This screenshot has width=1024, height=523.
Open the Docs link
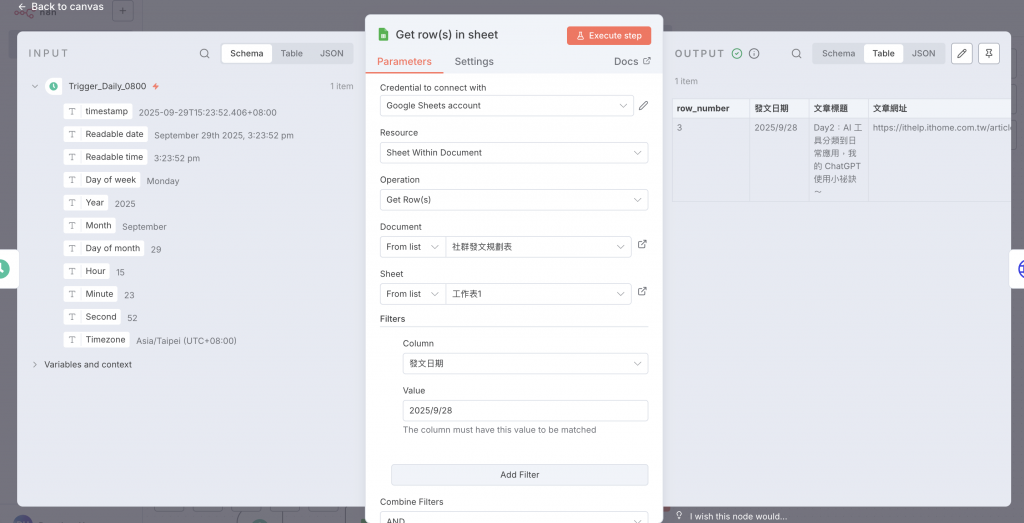point(632,61)
